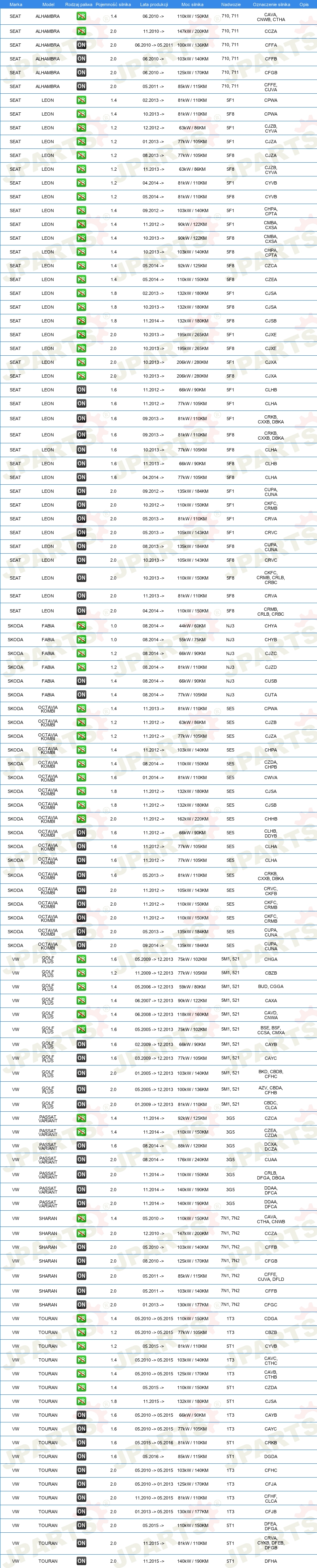Click the diesel icon in Touran DFHA row
This screenshot has height=1568, width=317.
81,1561
